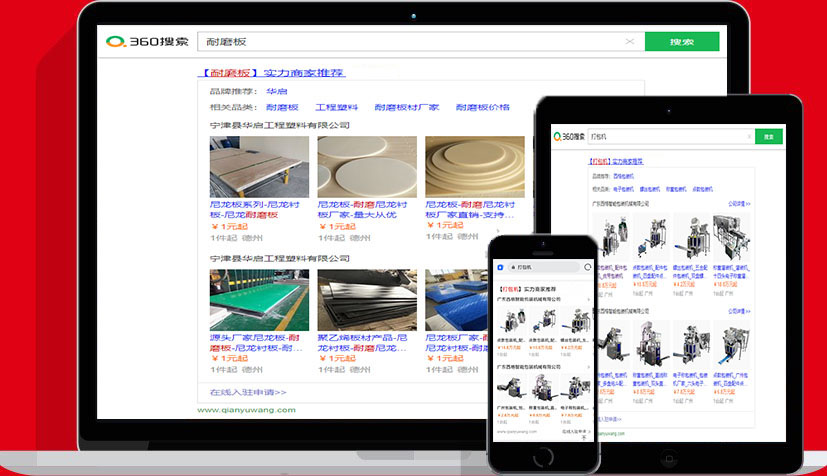This screenshot has height=476, width=827.
Task: Open third packaging machine thumbnail in tablet's top row
Action: [691, 237]
